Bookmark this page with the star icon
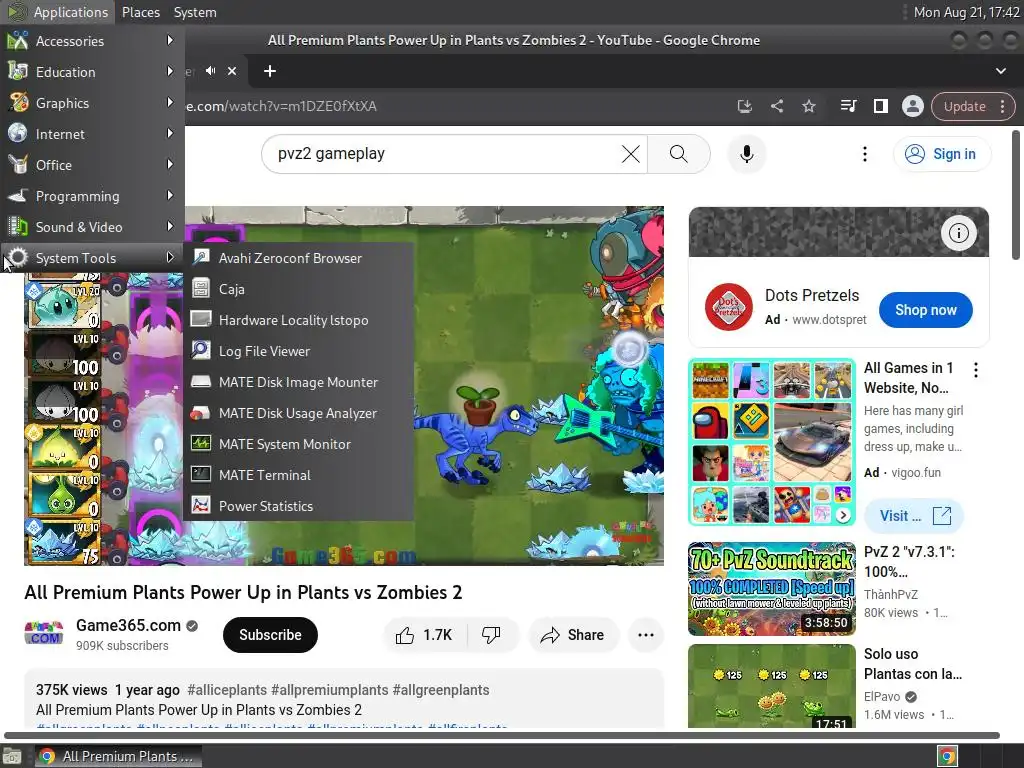Viewport: 1024px width, 768px height. point(808,106)
